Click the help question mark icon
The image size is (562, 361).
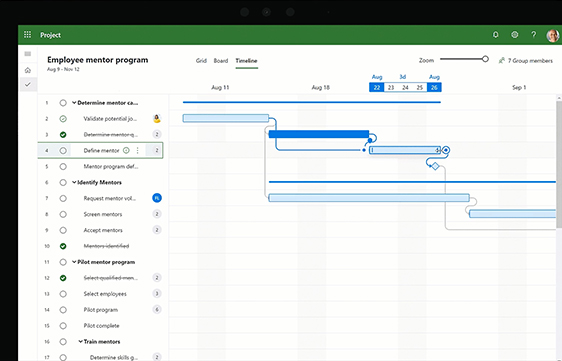point(534,35)
